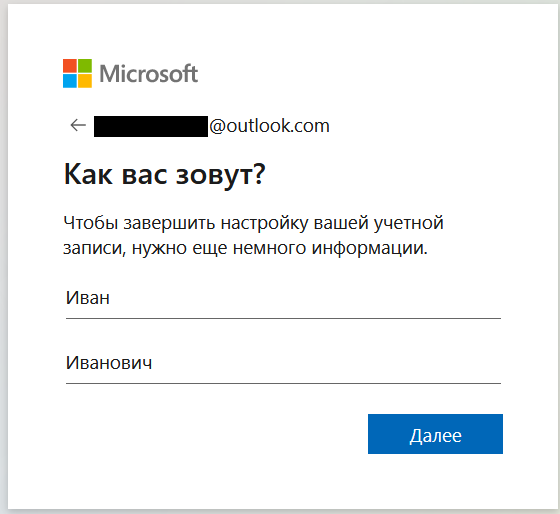Click the heading Как вас зовут?
The width and height of the screenshot is (560, 514).
pyautogui.click(x=165, y=175)
